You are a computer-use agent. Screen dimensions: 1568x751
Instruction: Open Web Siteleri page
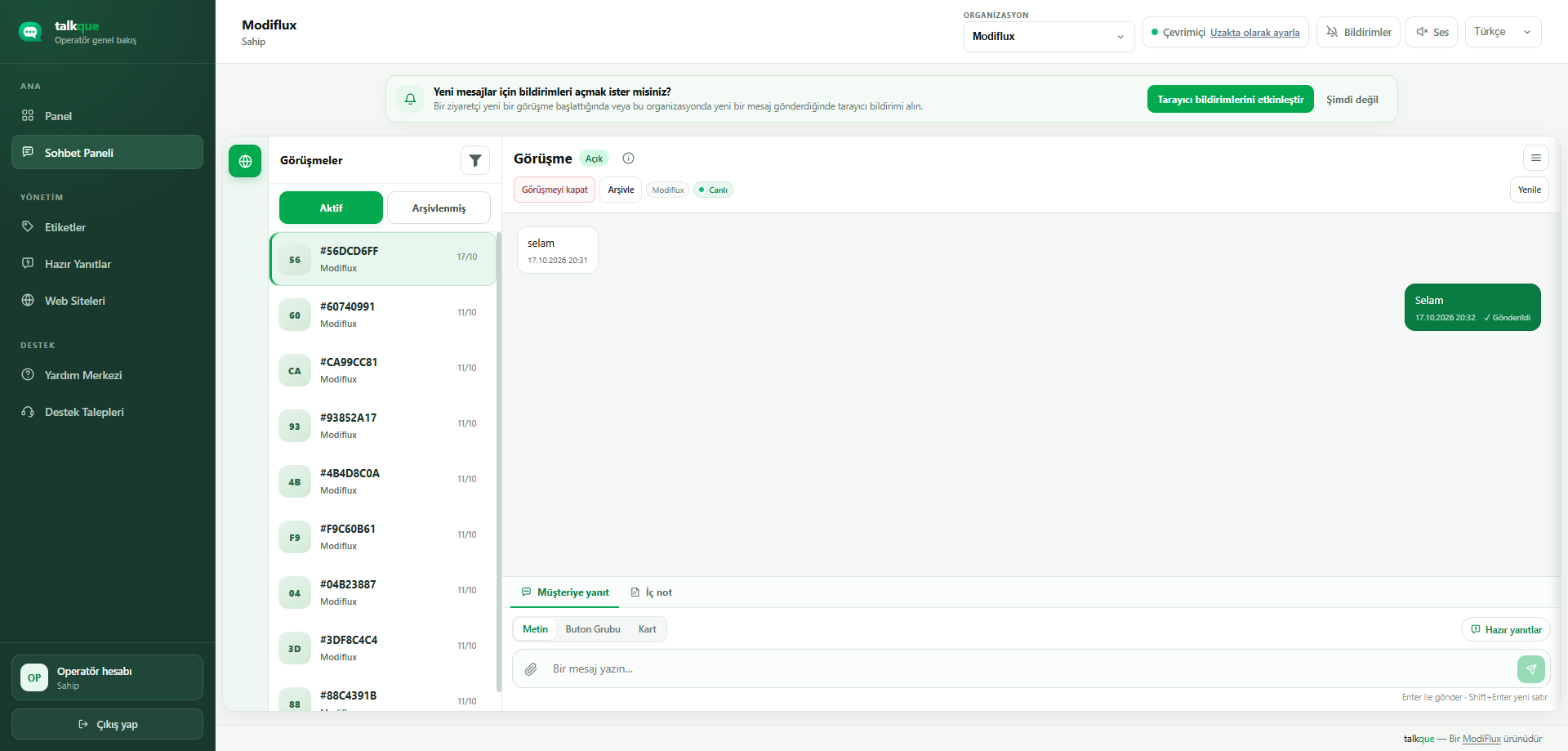(x=107, y=301)
